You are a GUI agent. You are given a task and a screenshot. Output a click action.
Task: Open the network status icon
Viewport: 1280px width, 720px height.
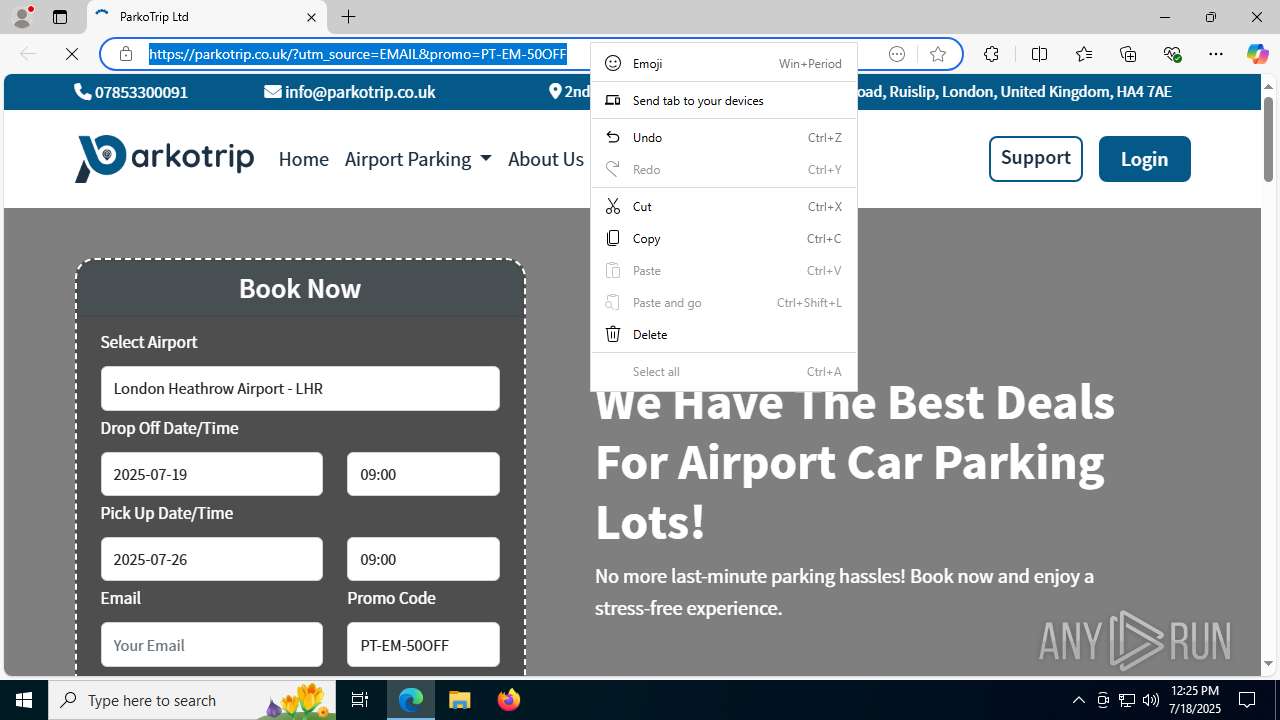pos(1126,700)
